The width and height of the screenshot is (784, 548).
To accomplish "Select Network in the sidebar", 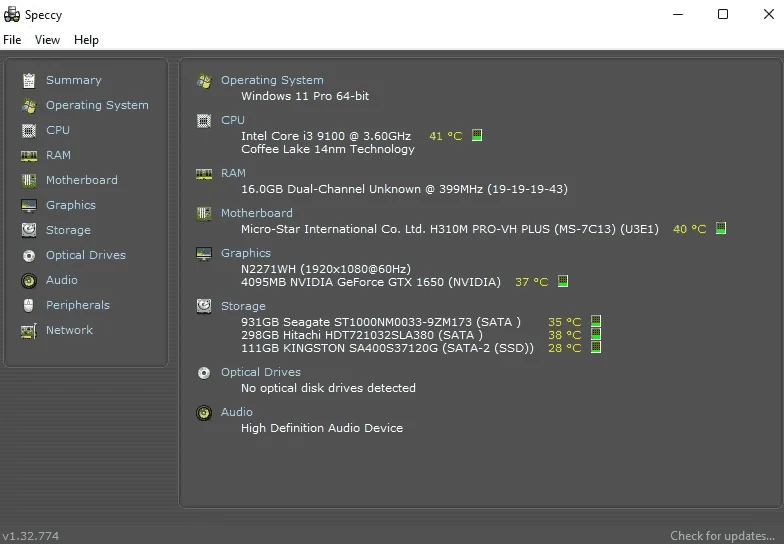I will [x=69, y=330].
